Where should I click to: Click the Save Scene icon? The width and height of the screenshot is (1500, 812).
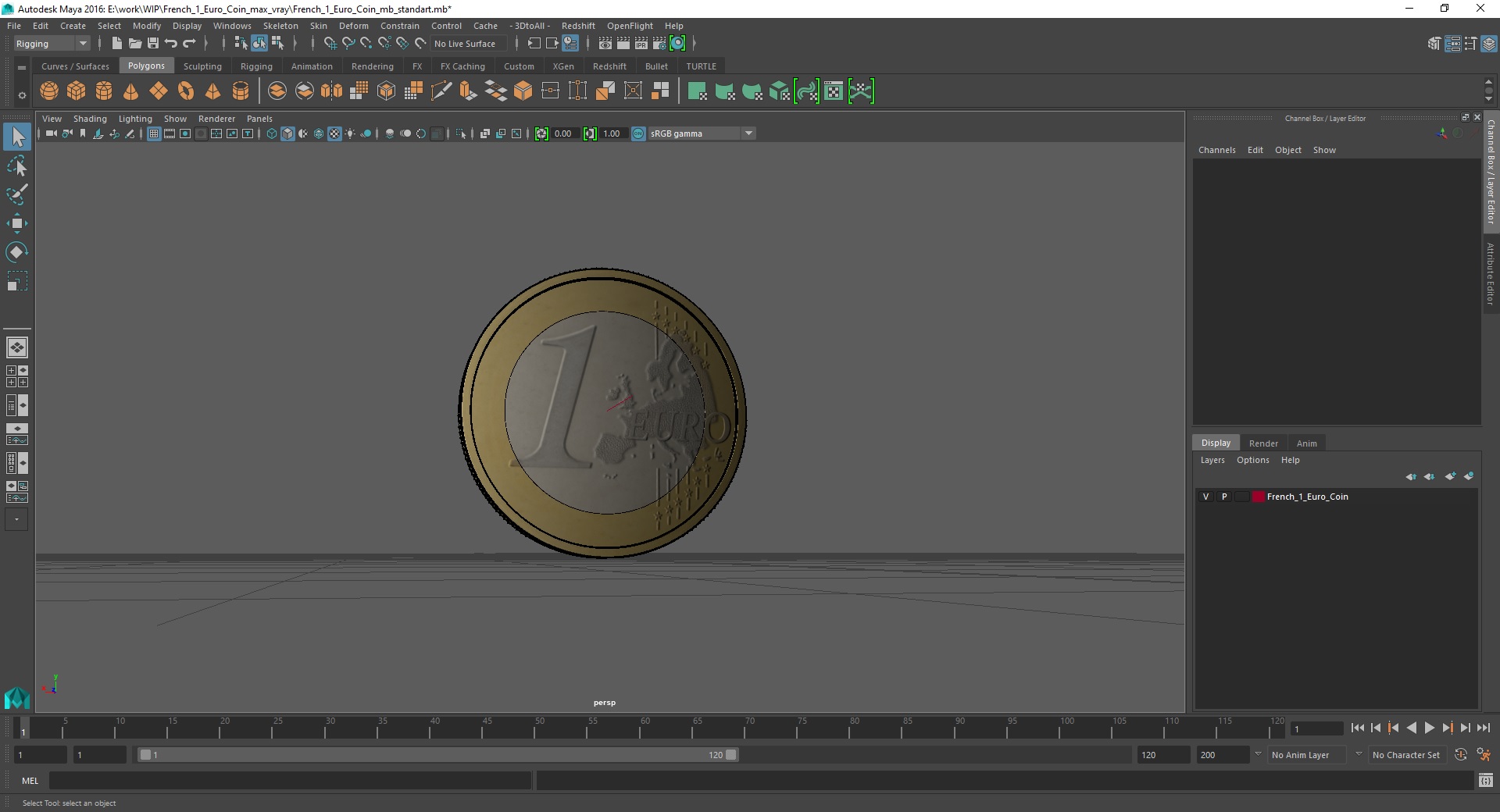153,44
